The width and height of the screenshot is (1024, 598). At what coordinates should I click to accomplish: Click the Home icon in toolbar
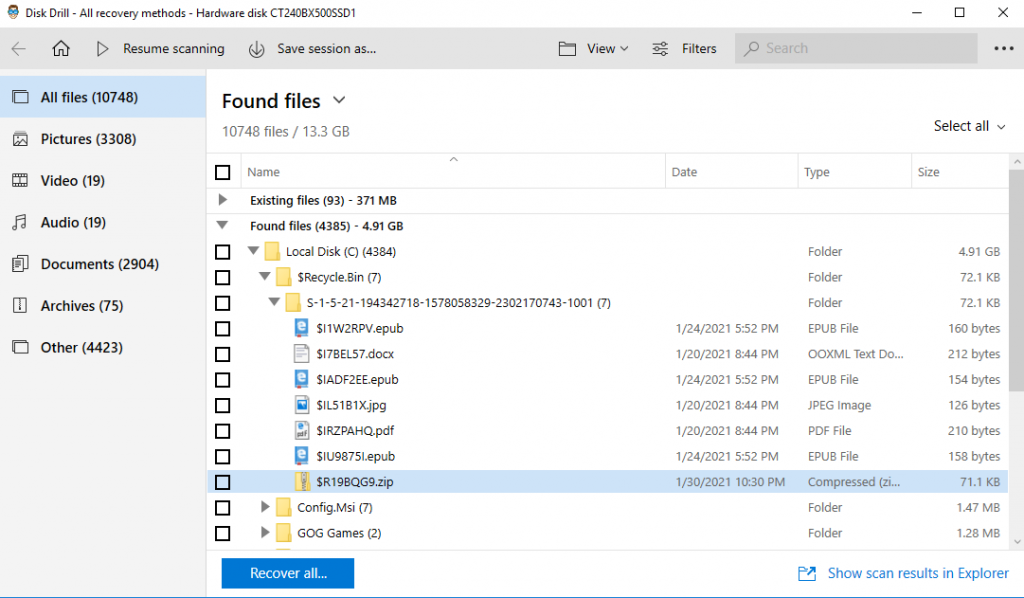61,49
